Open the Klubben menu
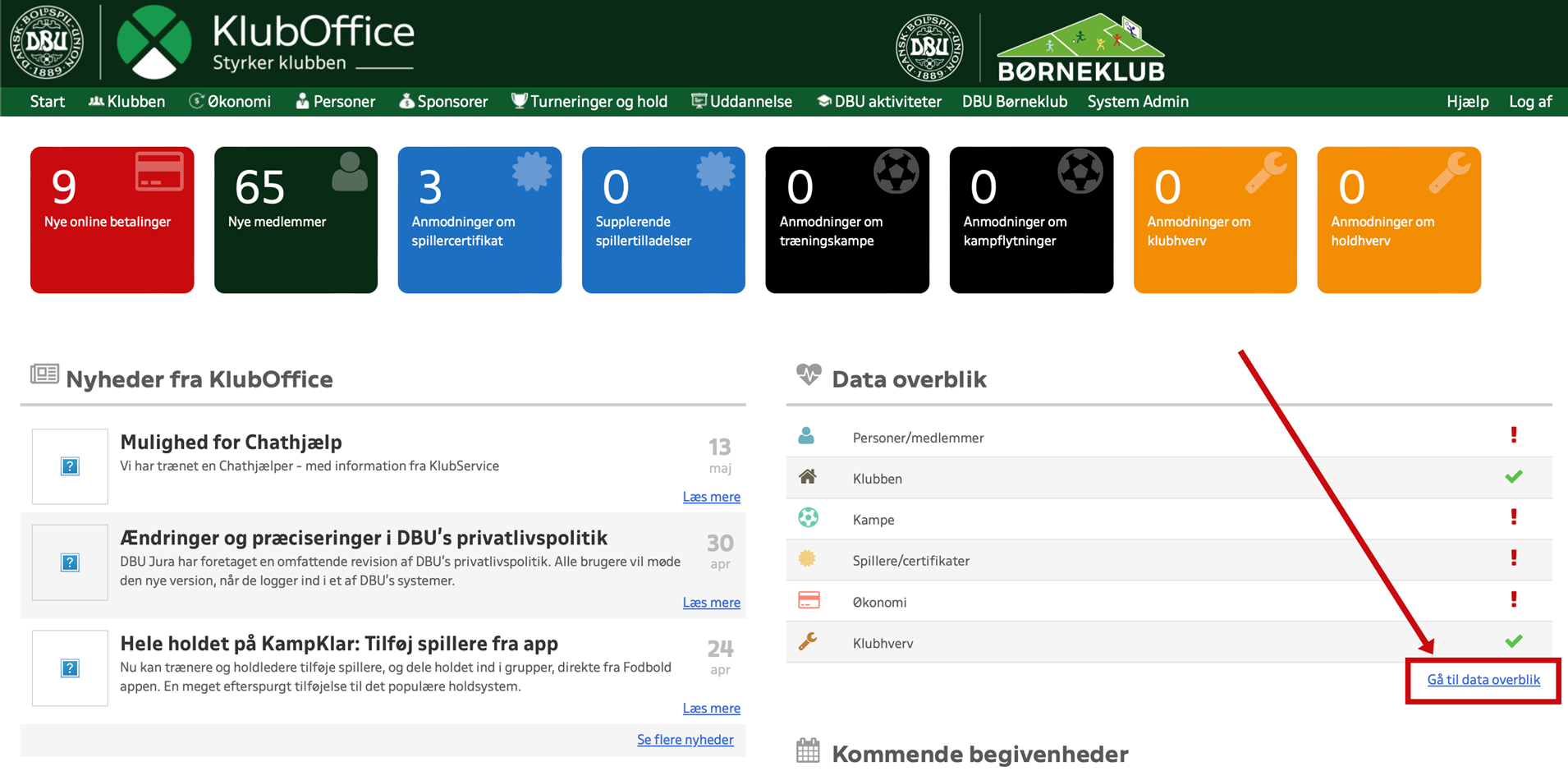 127,102
